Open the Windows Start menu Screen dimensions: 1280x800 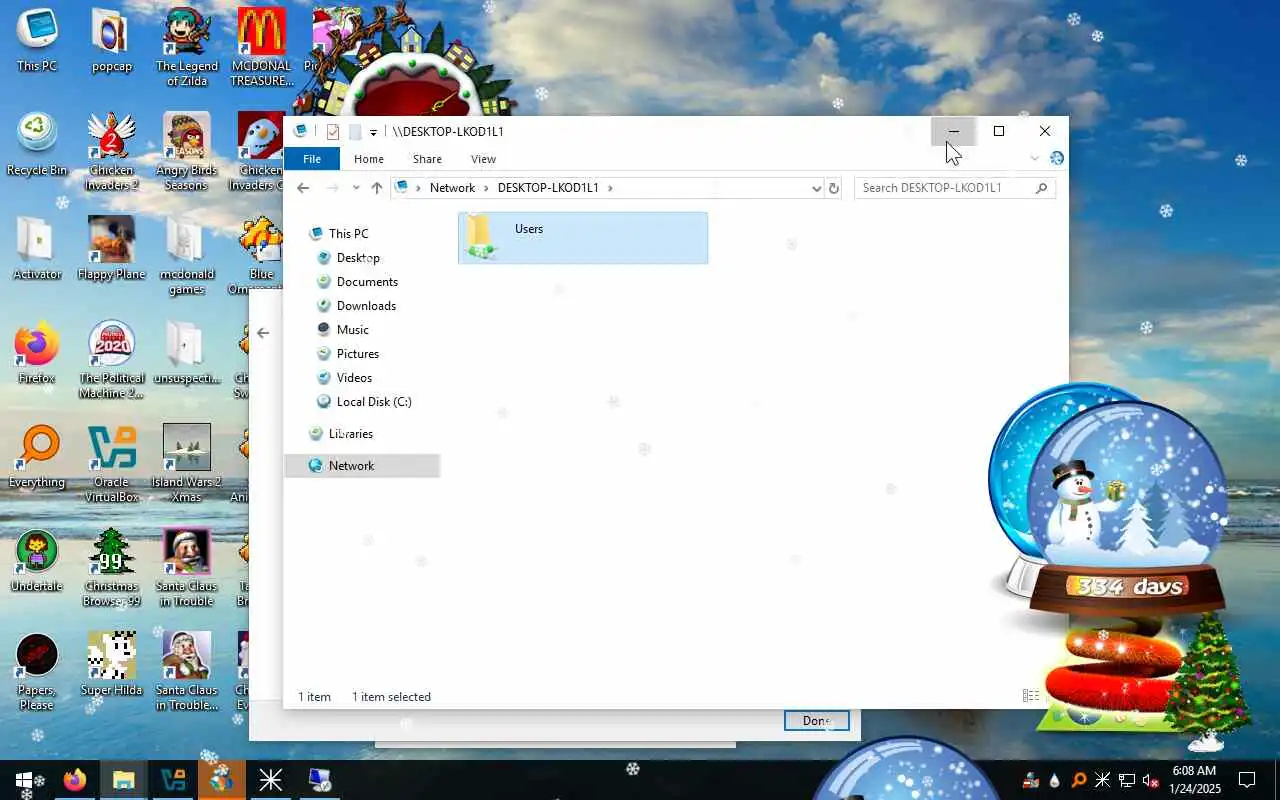pos(24,780)
